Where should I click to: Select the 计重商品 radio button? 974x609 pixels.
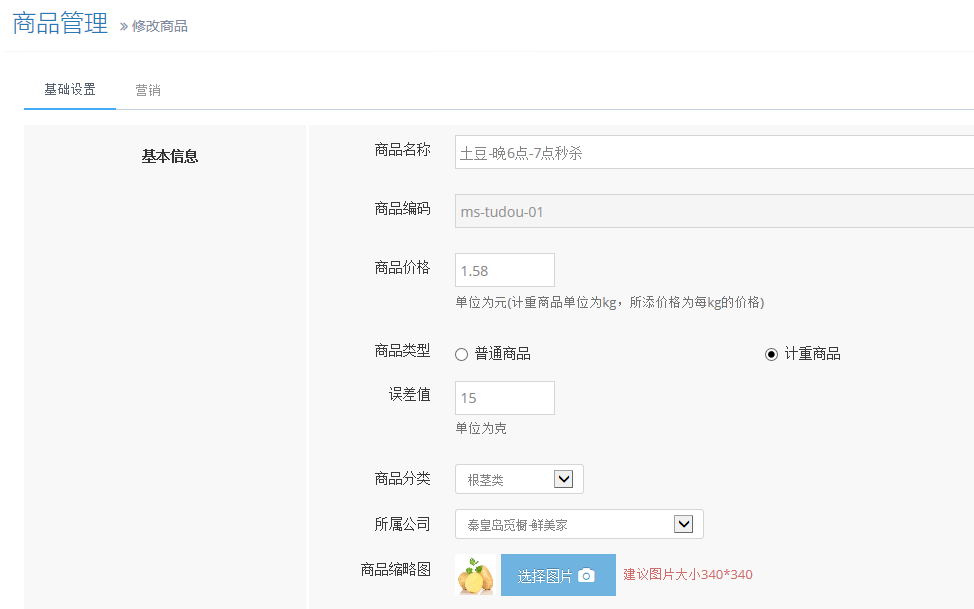[x=771, y=354]
